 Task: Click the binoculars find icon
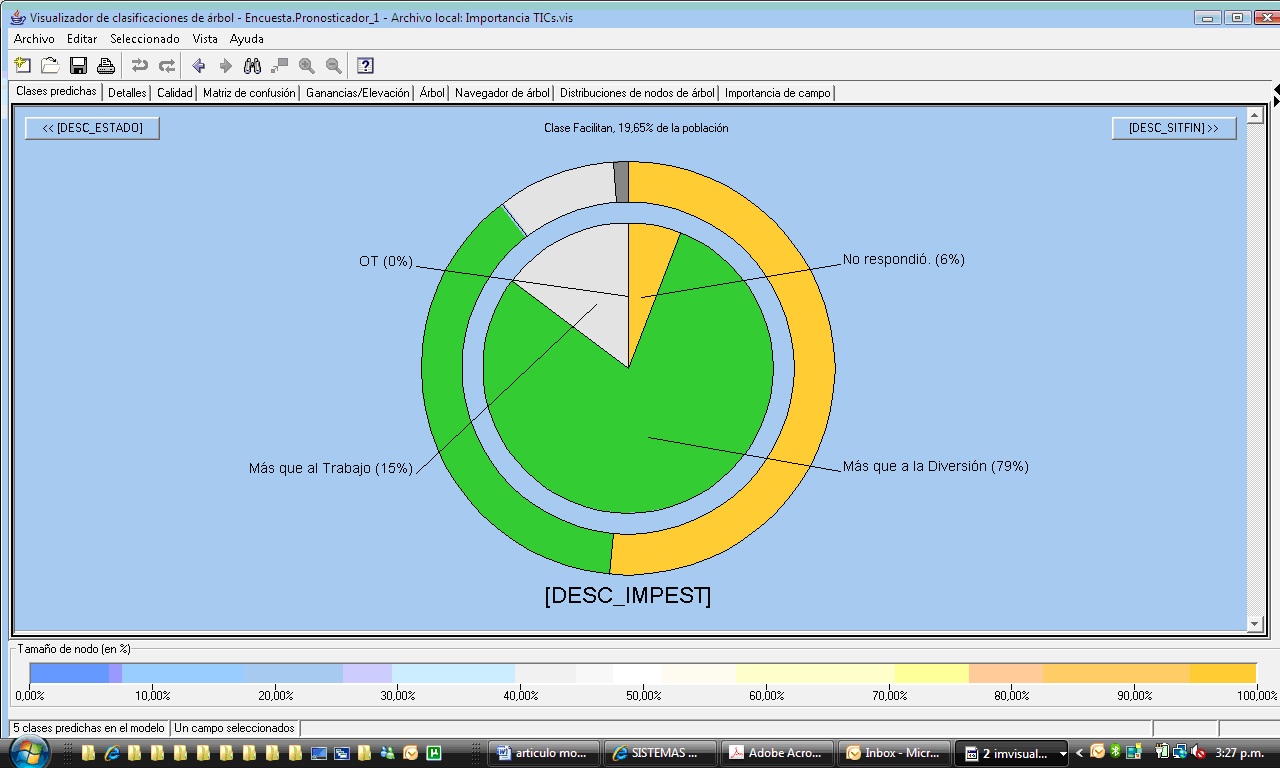coord(253,66)
